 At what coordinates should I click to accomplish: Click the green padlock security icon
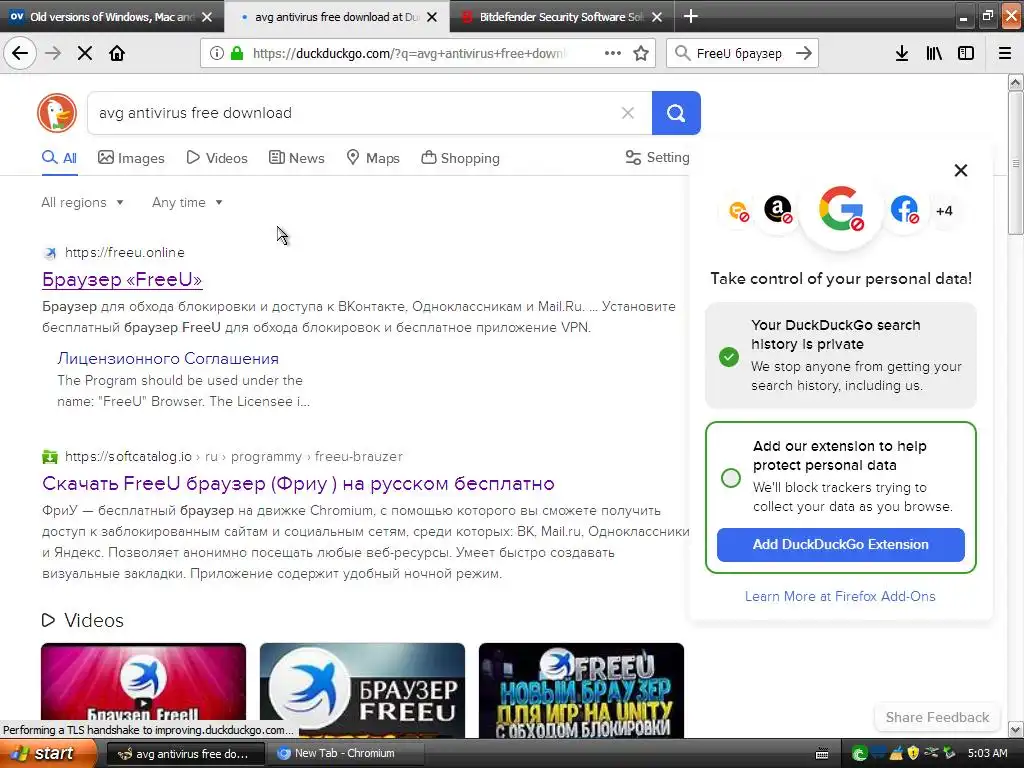(x=237, y=53)
